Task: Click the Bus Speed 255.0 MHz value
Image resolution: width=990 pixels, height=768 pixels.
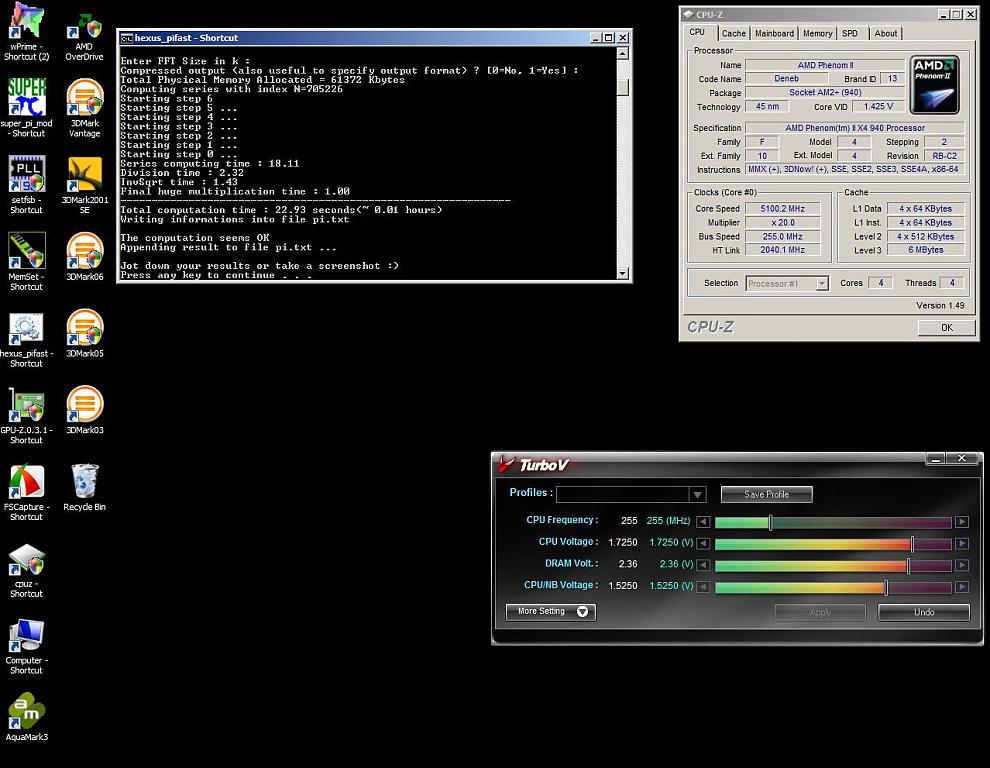Action: click(782, 236)
